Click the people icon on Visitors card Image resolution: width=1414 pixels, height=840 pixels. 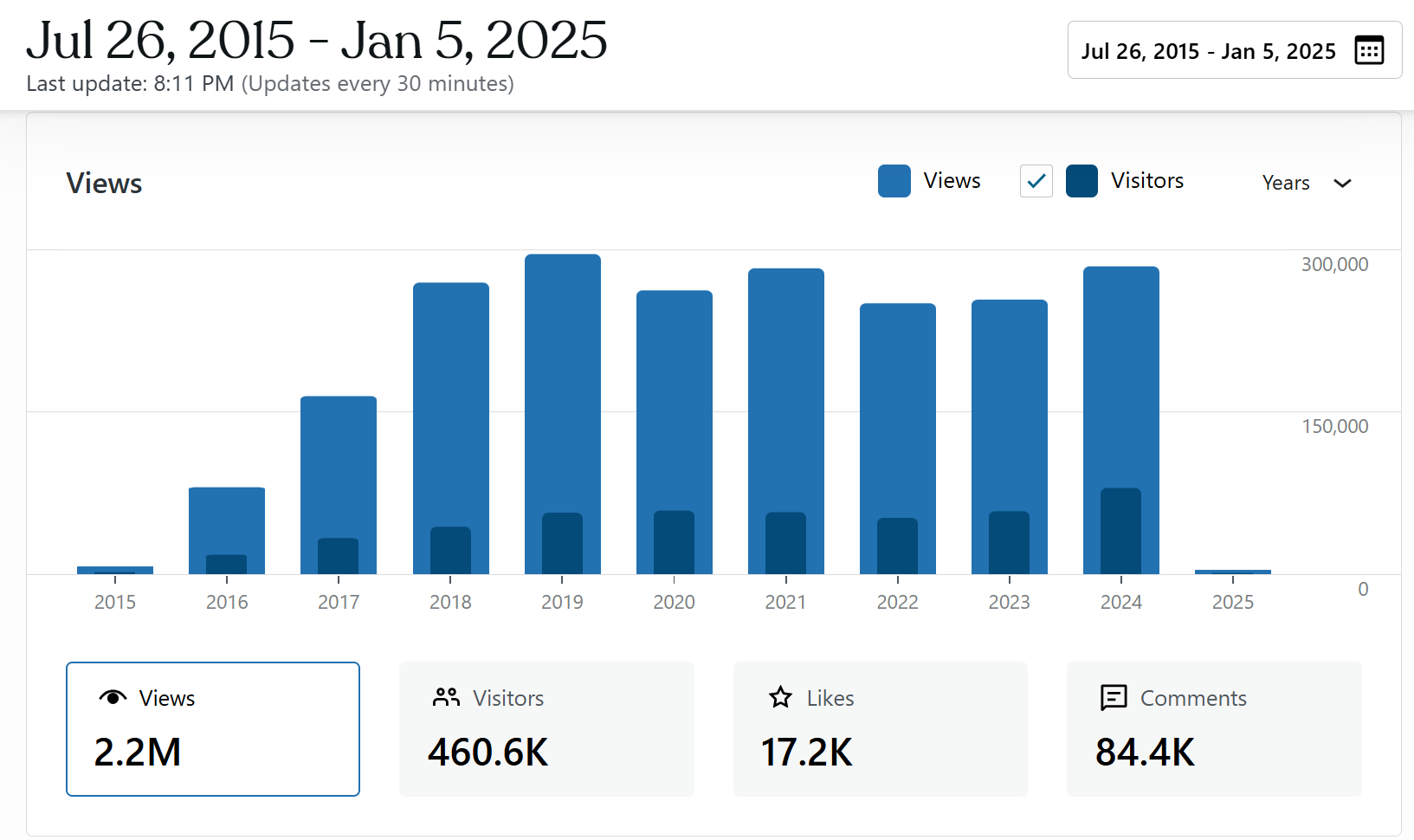pos(446,698)
